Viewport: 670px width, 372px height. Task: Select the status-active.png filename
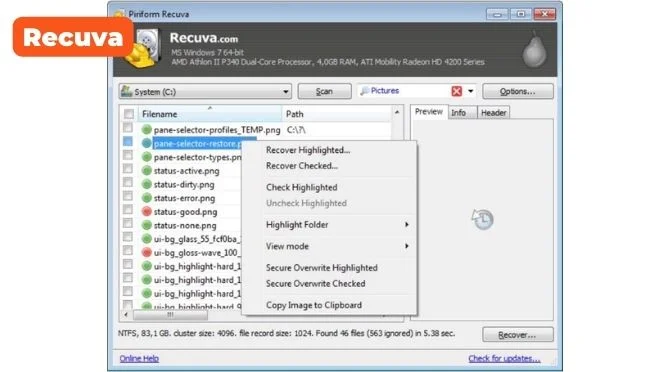pyautogui.click(x=186, y=171)
